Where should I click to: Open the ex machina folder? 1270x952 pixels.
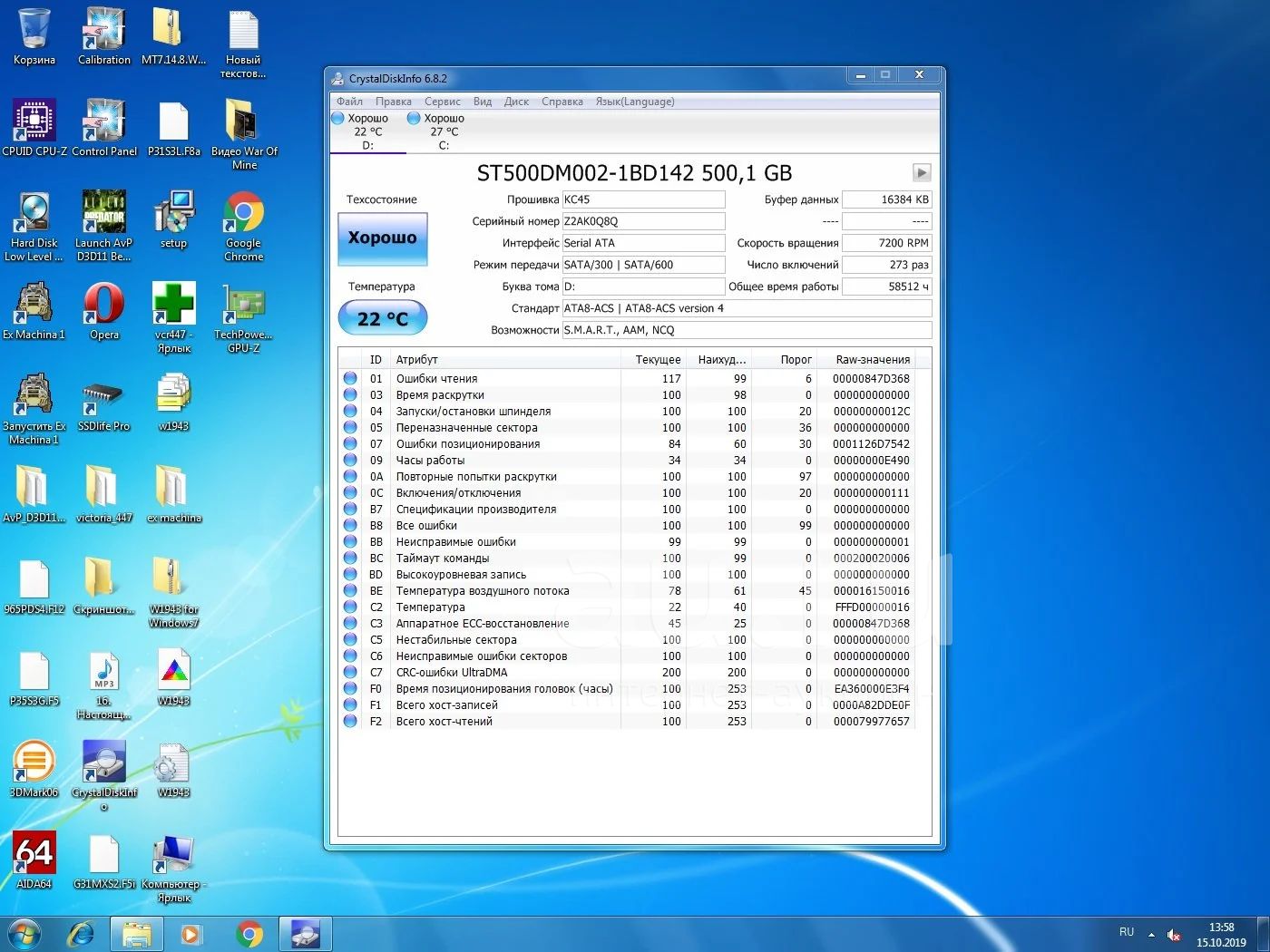(173, 494)
